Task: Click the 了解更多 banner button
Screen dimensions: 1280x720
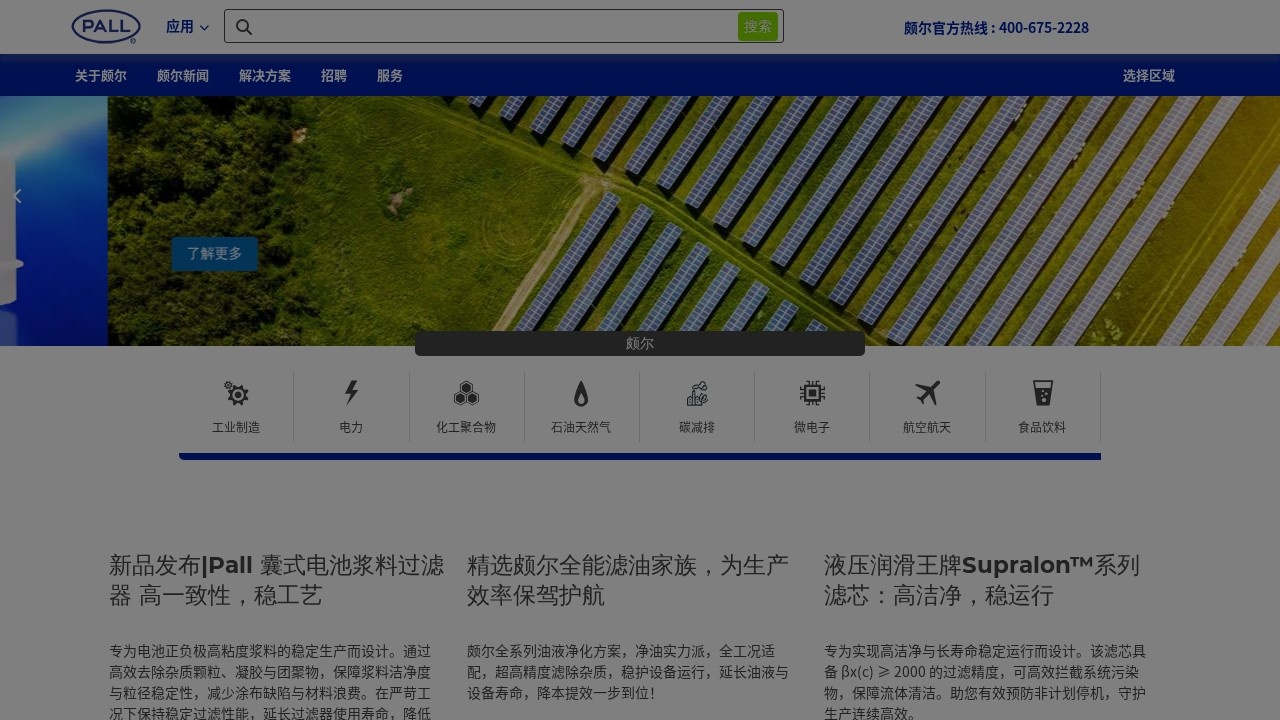Action: click(215, 254)
